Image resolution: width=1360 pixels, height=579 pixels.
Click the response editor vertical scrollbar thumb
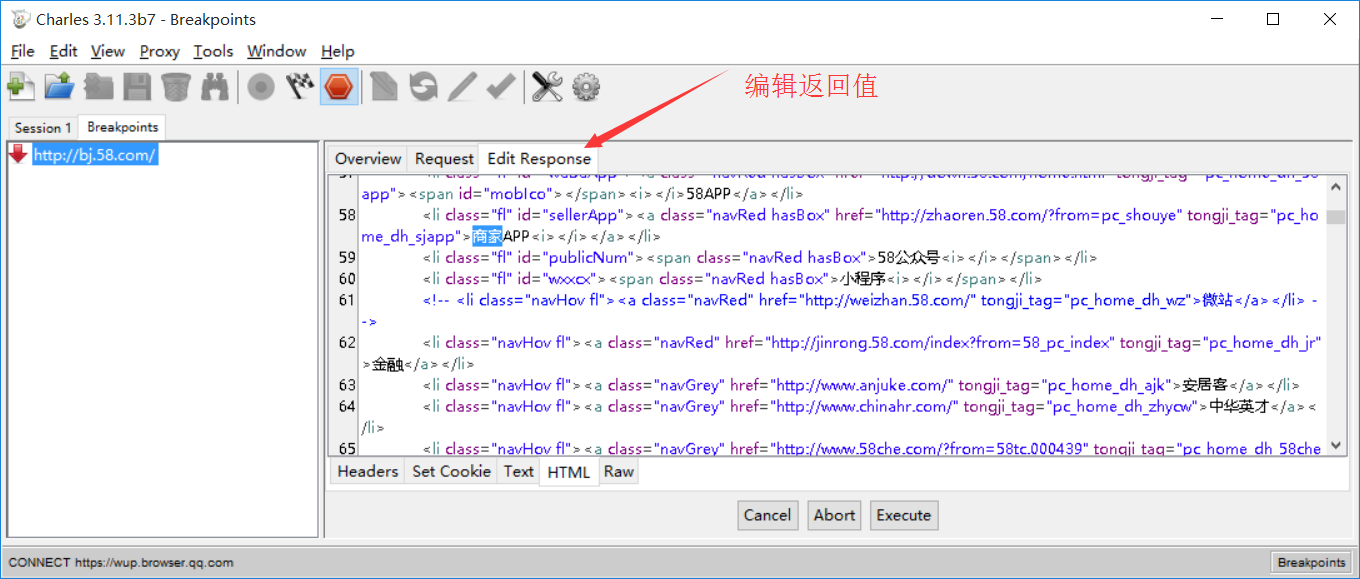pyautogui.click(x=1335, y=217)
